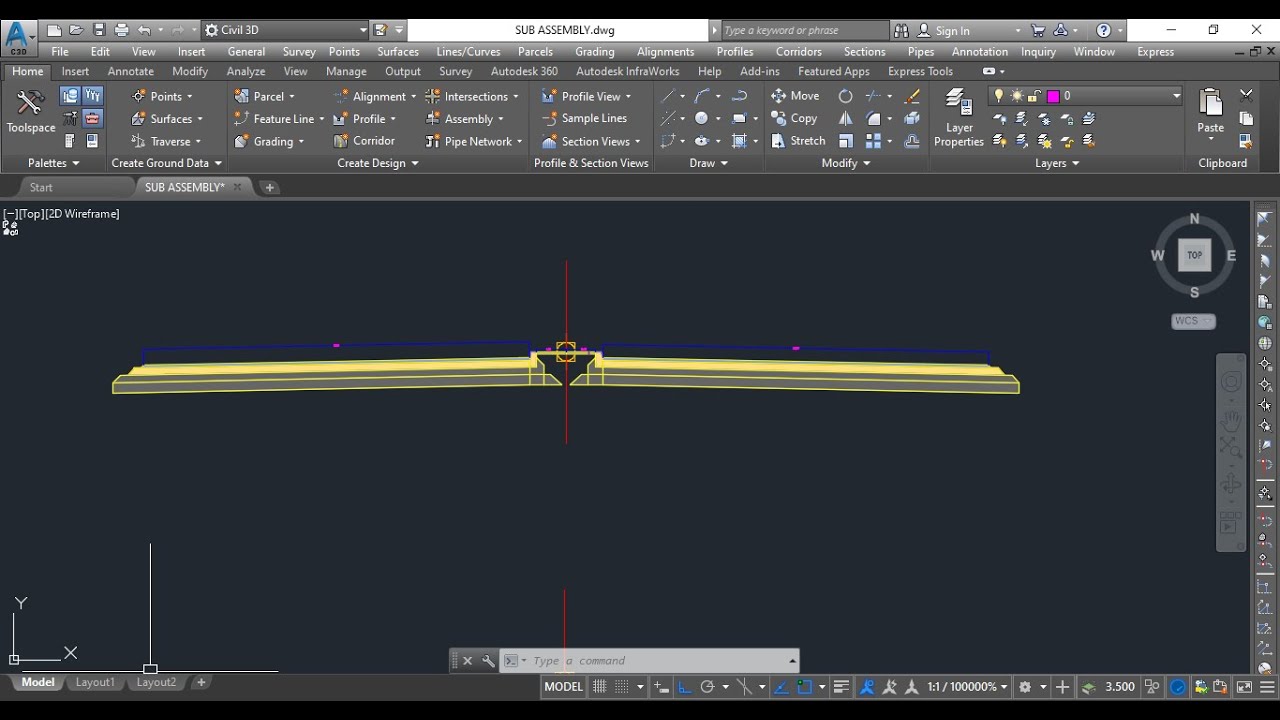Toggle polar tracking in status bar
Image resolution: width=1280 pixels, height=720 pixels.
[x=707, y=687]
